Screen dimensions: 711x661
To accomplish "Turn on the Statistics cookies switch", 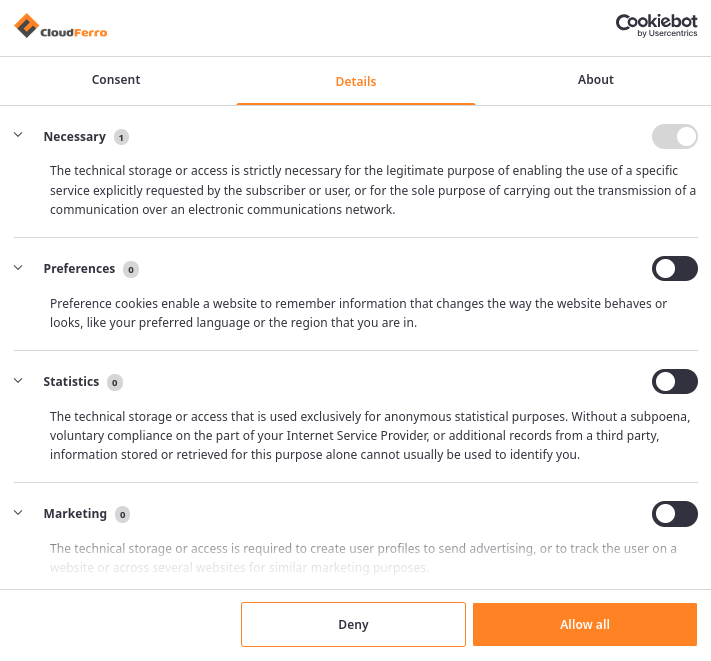I will coord(674,382).
